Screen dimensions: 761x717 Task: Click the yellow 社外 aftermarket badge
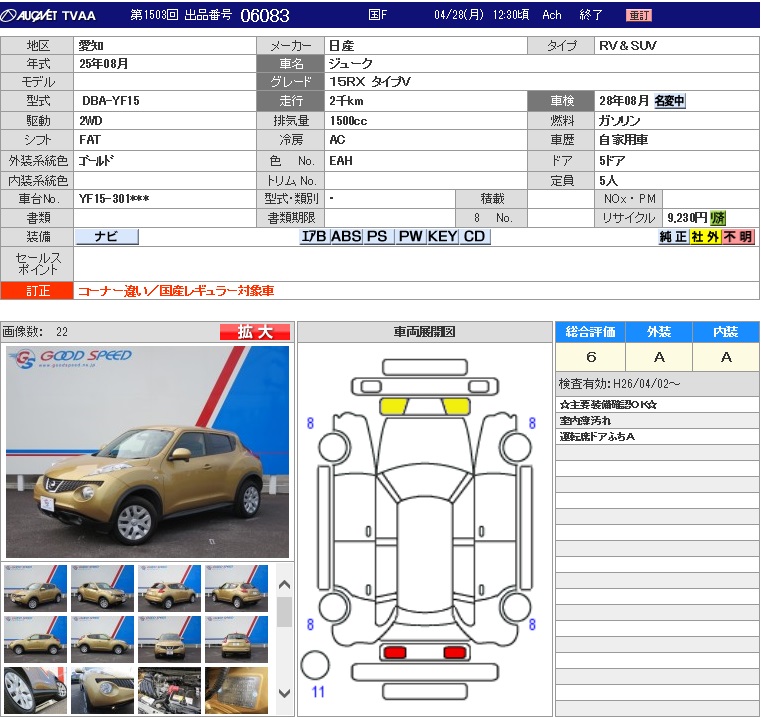click(705, 237)
